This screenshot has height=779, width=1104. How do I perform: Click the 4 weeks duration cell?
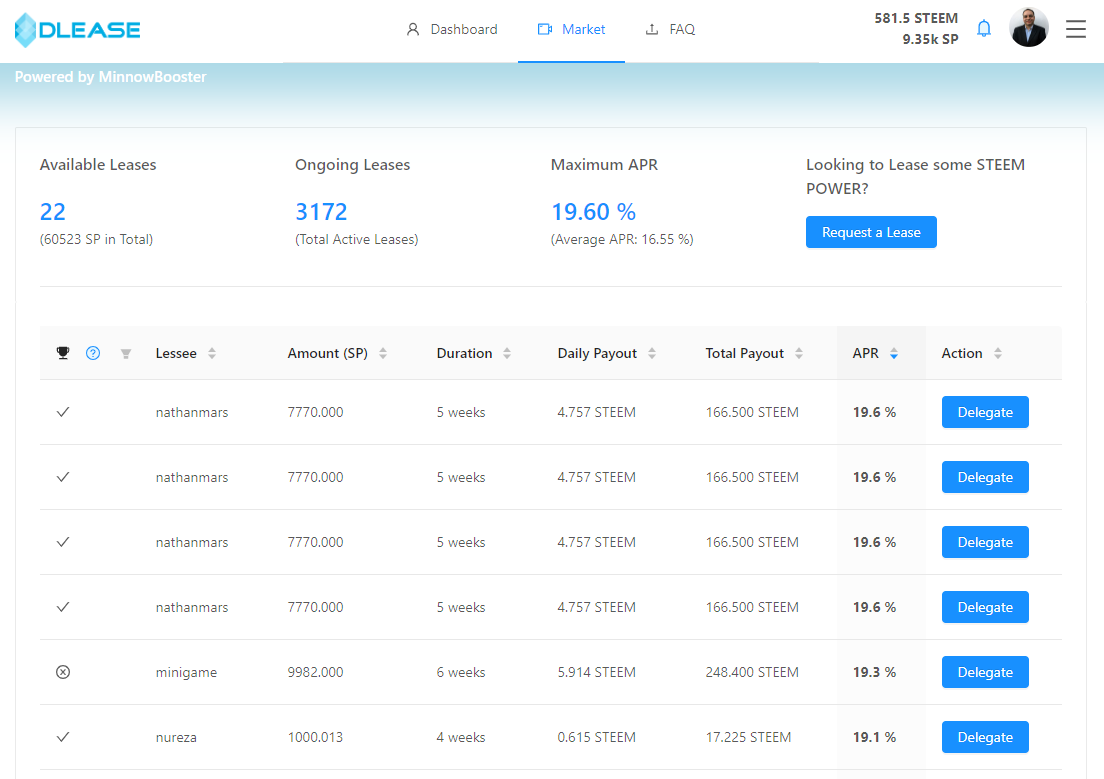[x=461, y=737]
